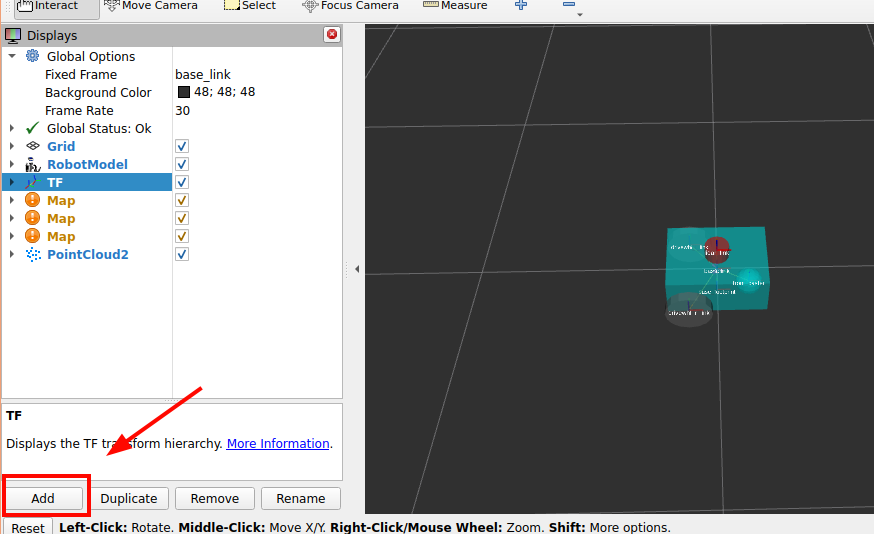This screenshot has width=874, height=534.
Task: Click the minus toolbar icon
Action: coord(569,6)
